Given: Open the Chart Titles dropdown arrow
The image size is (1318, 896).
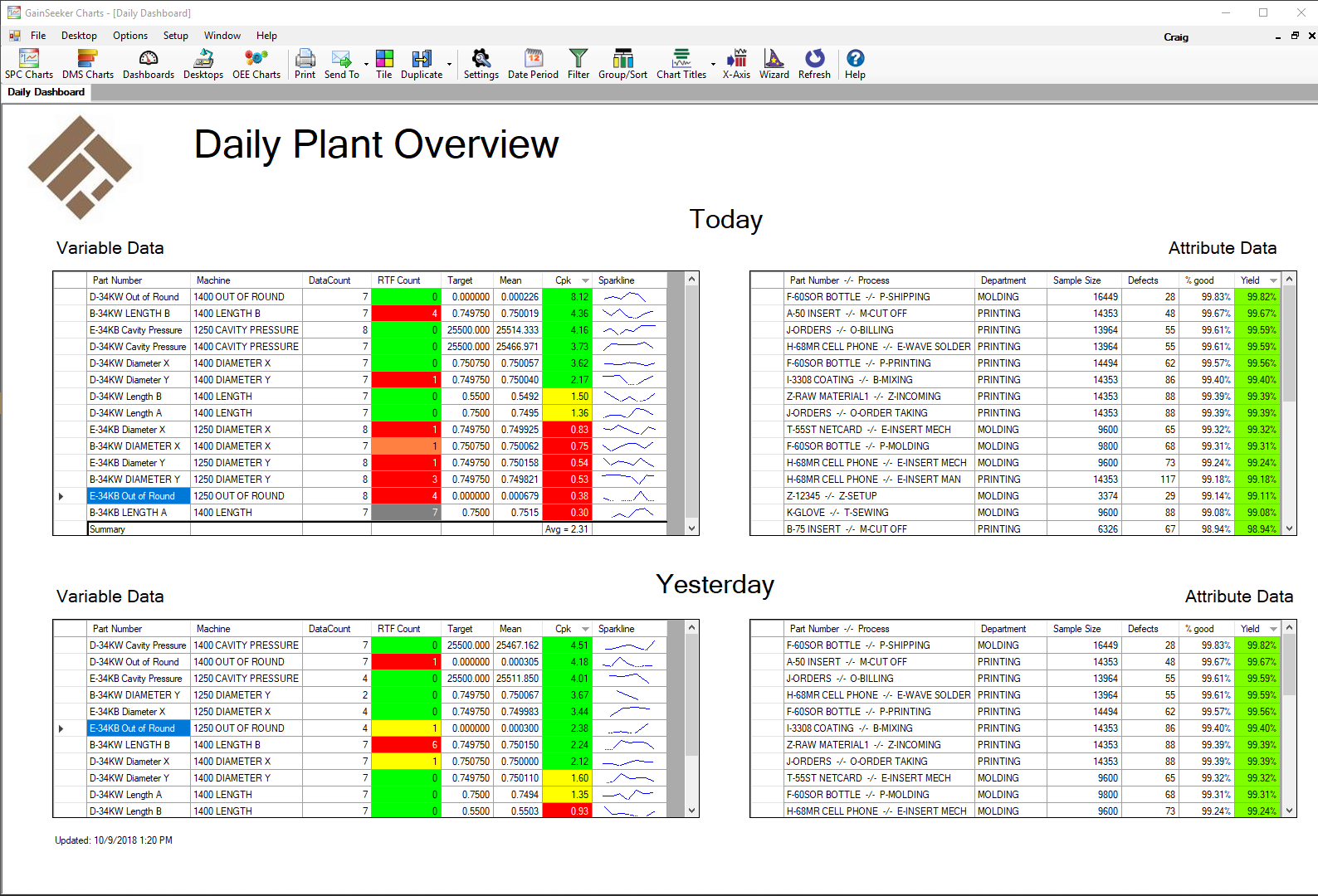Looking at the screenshot, I should click(713, 65).
